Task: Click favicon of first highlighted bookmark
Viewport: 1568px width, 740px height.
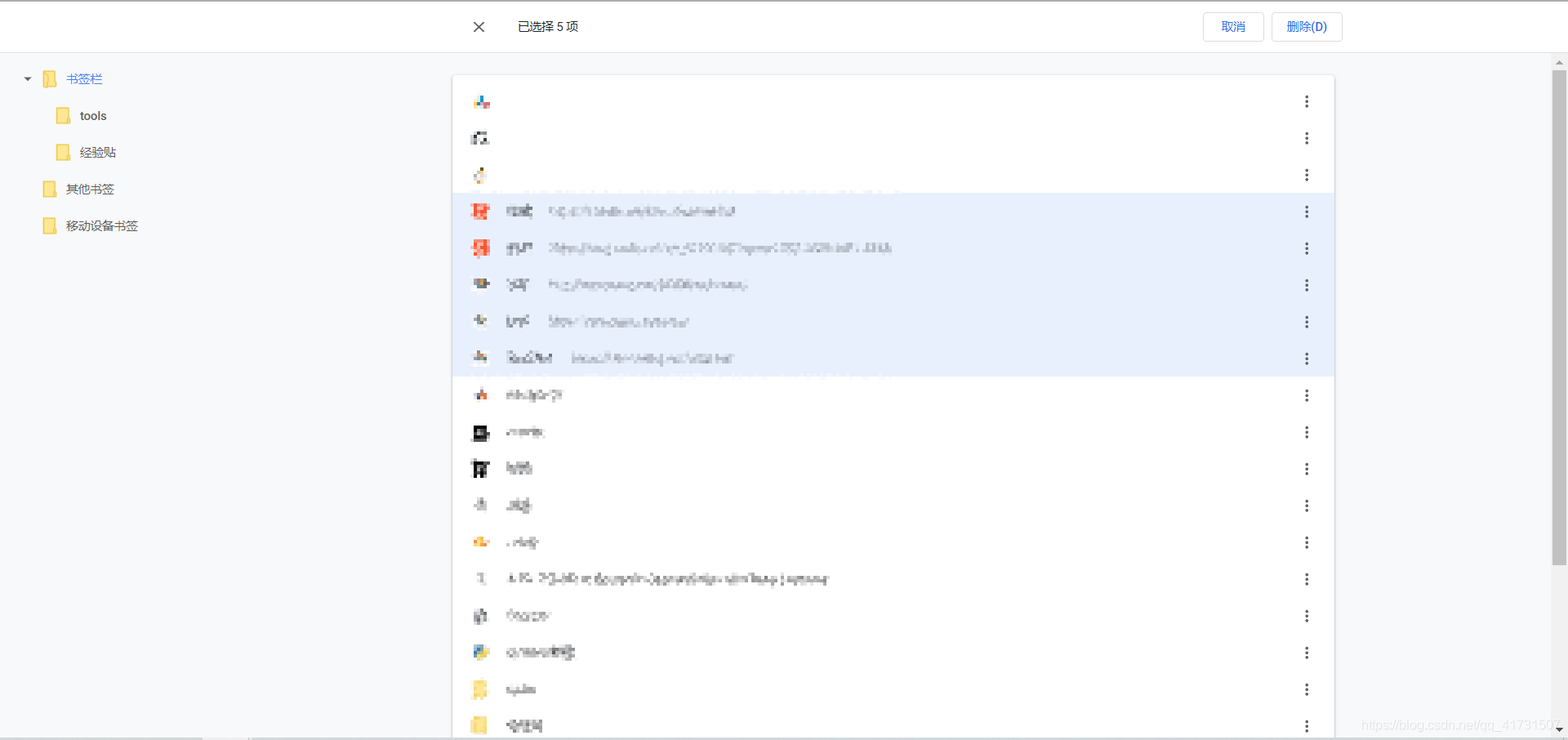Action: (x=481, y=212)
